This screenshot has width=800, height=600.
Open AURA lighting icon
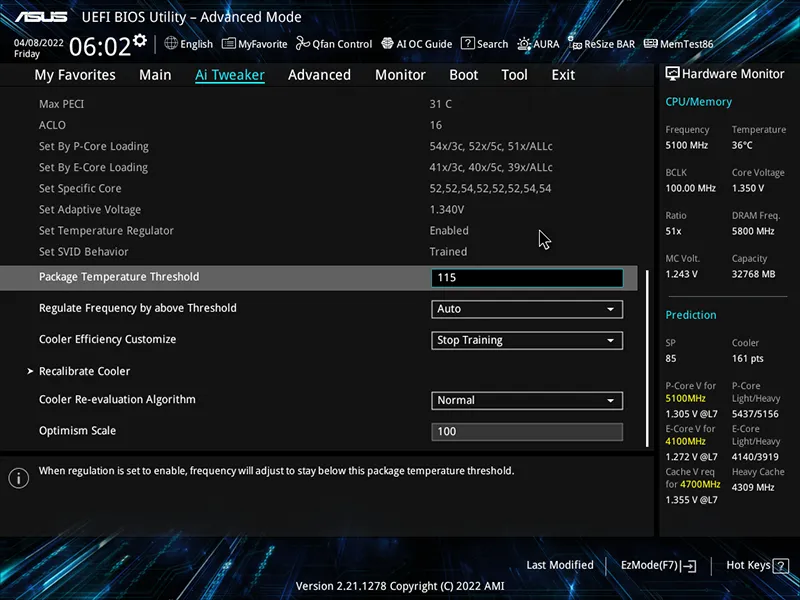point(524,44)
